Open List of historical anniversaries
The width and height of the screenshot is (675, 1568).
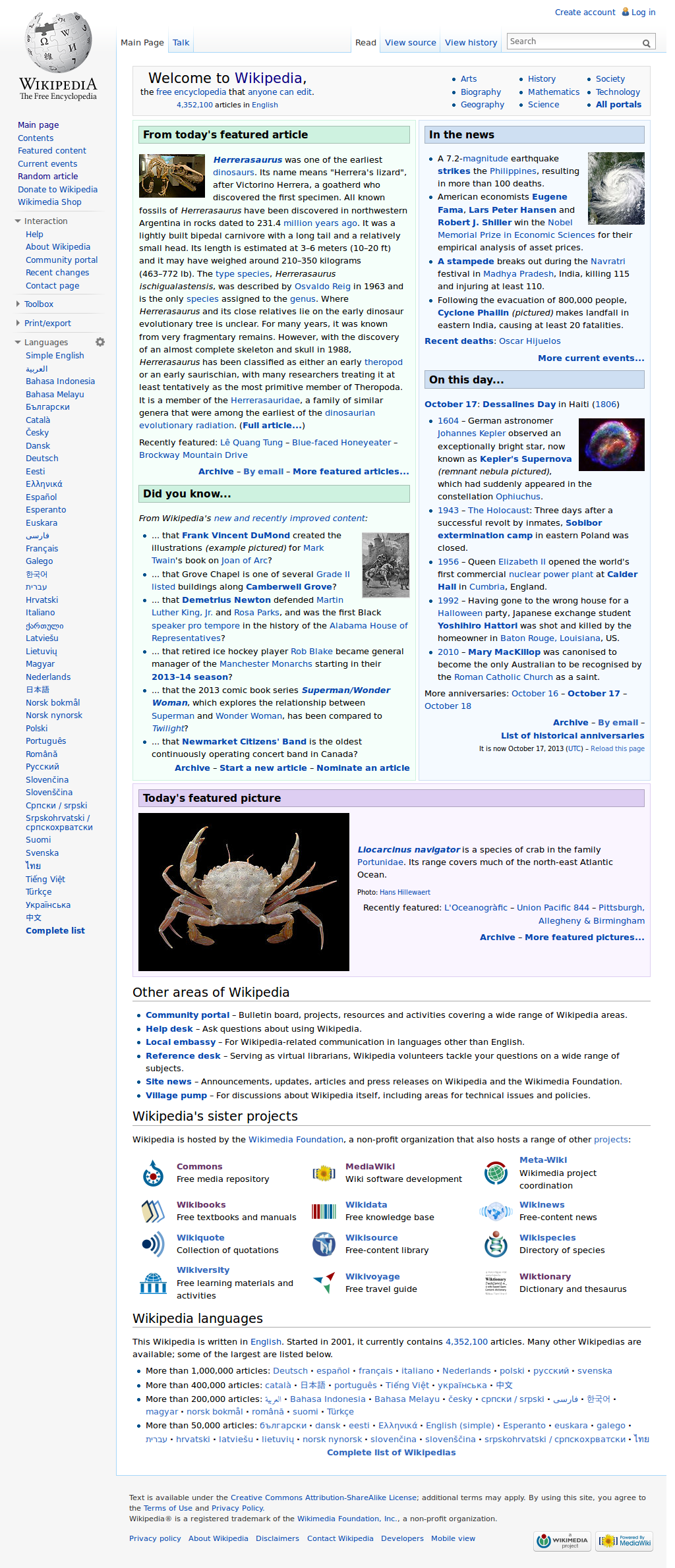tap(573, 736)
